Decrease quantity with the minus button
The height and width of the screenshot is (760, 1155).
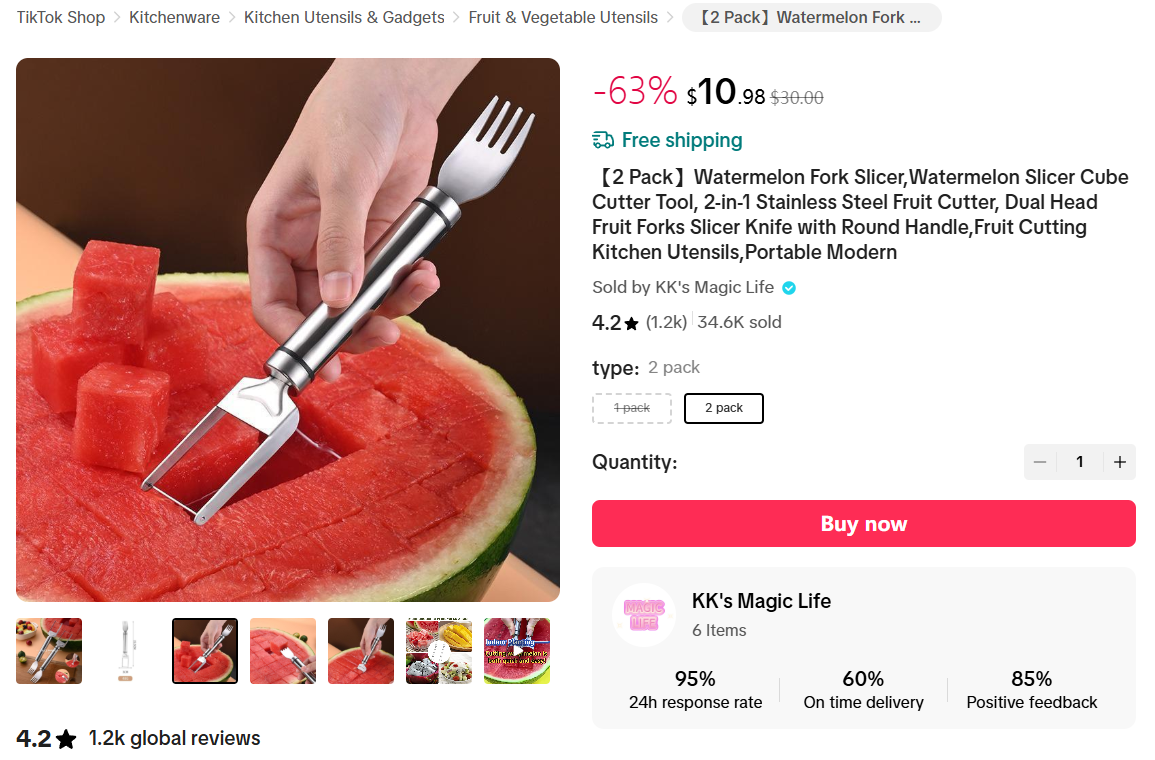click(x=1040, y=462)
